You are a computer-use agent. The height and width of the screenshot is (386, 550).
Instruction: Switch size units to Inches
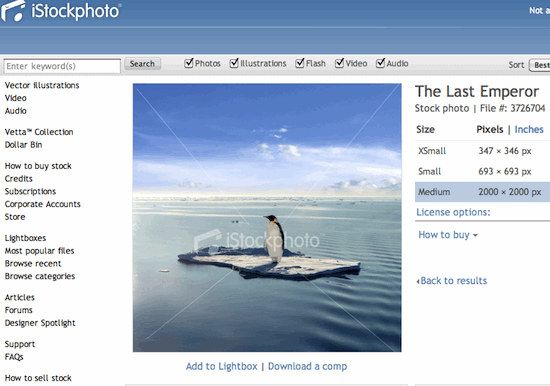coord(529,129)
